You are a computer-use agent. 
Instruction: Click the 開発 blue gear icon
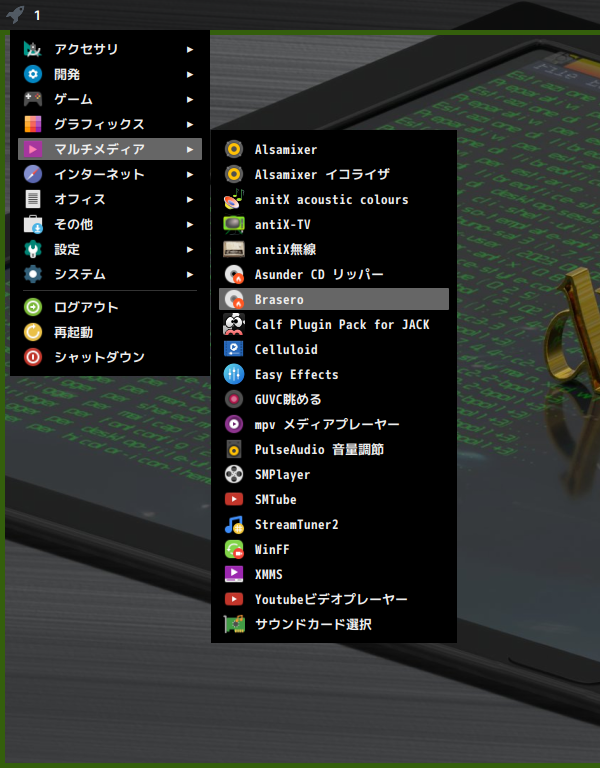point(33,74)
